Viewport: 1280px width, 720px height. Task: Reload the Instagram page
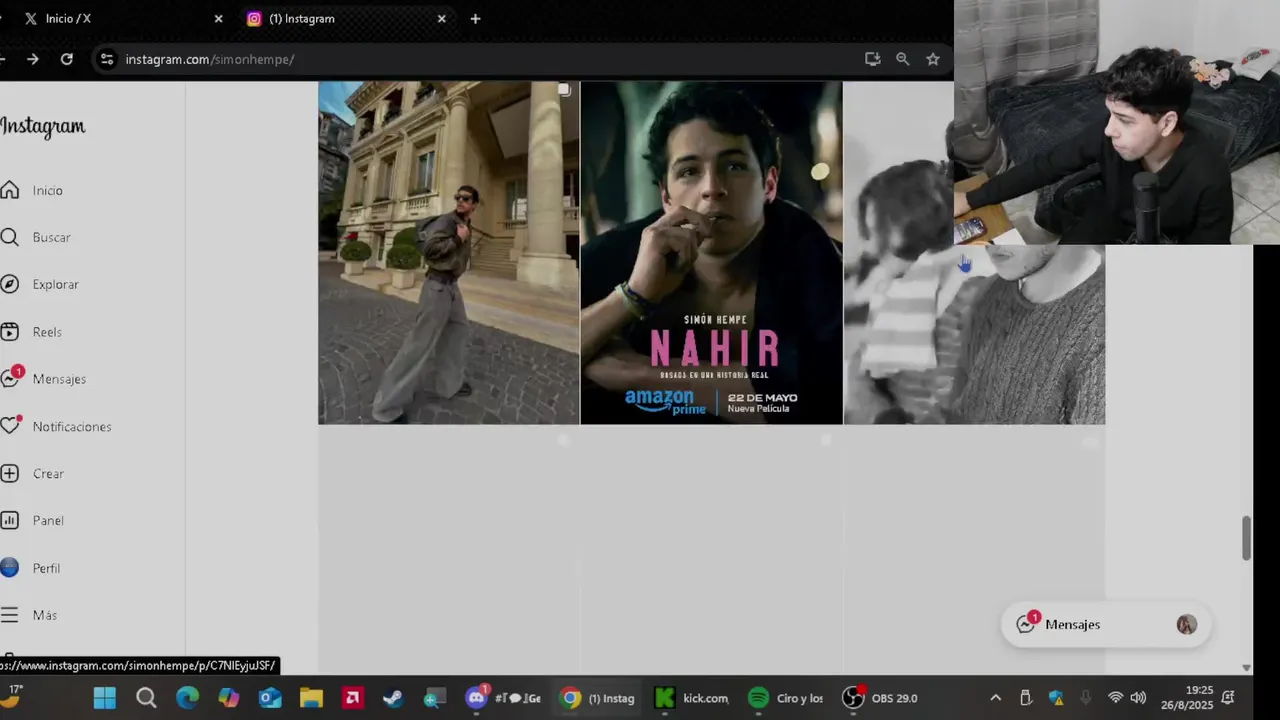66,59
